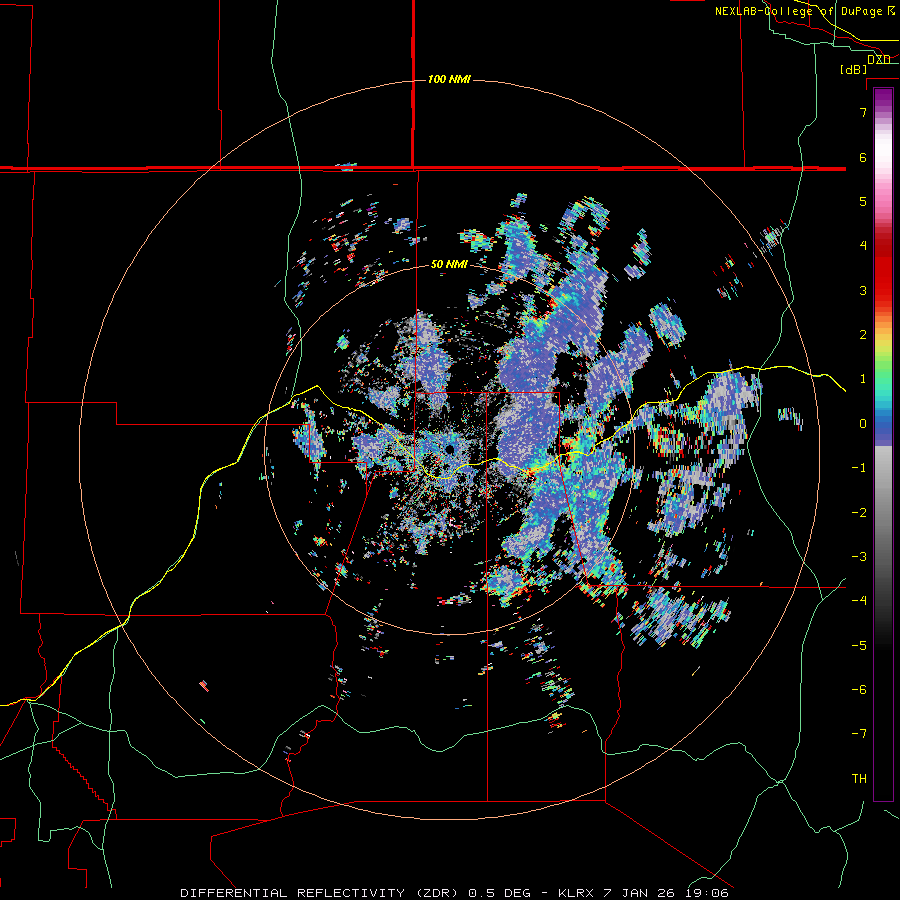Click the 5 value on the color scale

pos(863,201)
